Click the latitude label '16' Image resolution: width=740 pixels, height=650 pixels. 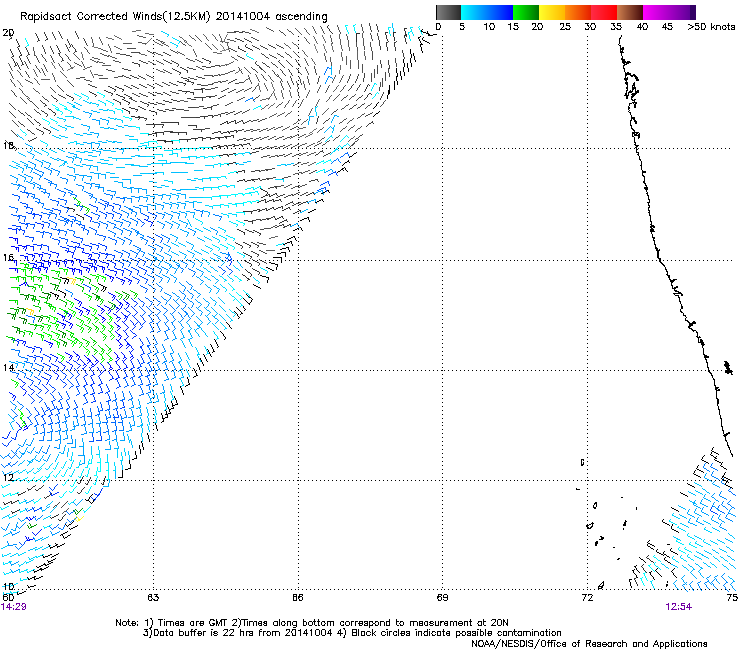coord(8,257)
